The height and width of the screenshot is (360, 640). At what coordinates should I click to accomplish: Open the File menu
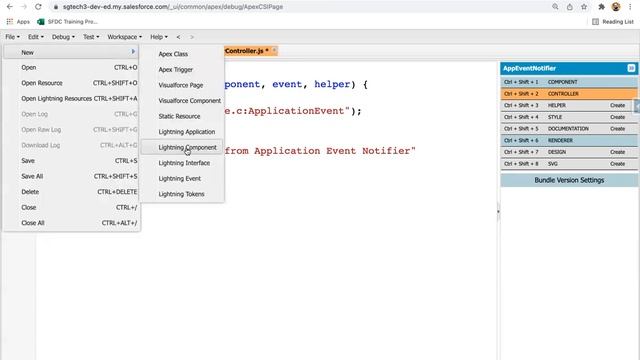tap(12, 37)
